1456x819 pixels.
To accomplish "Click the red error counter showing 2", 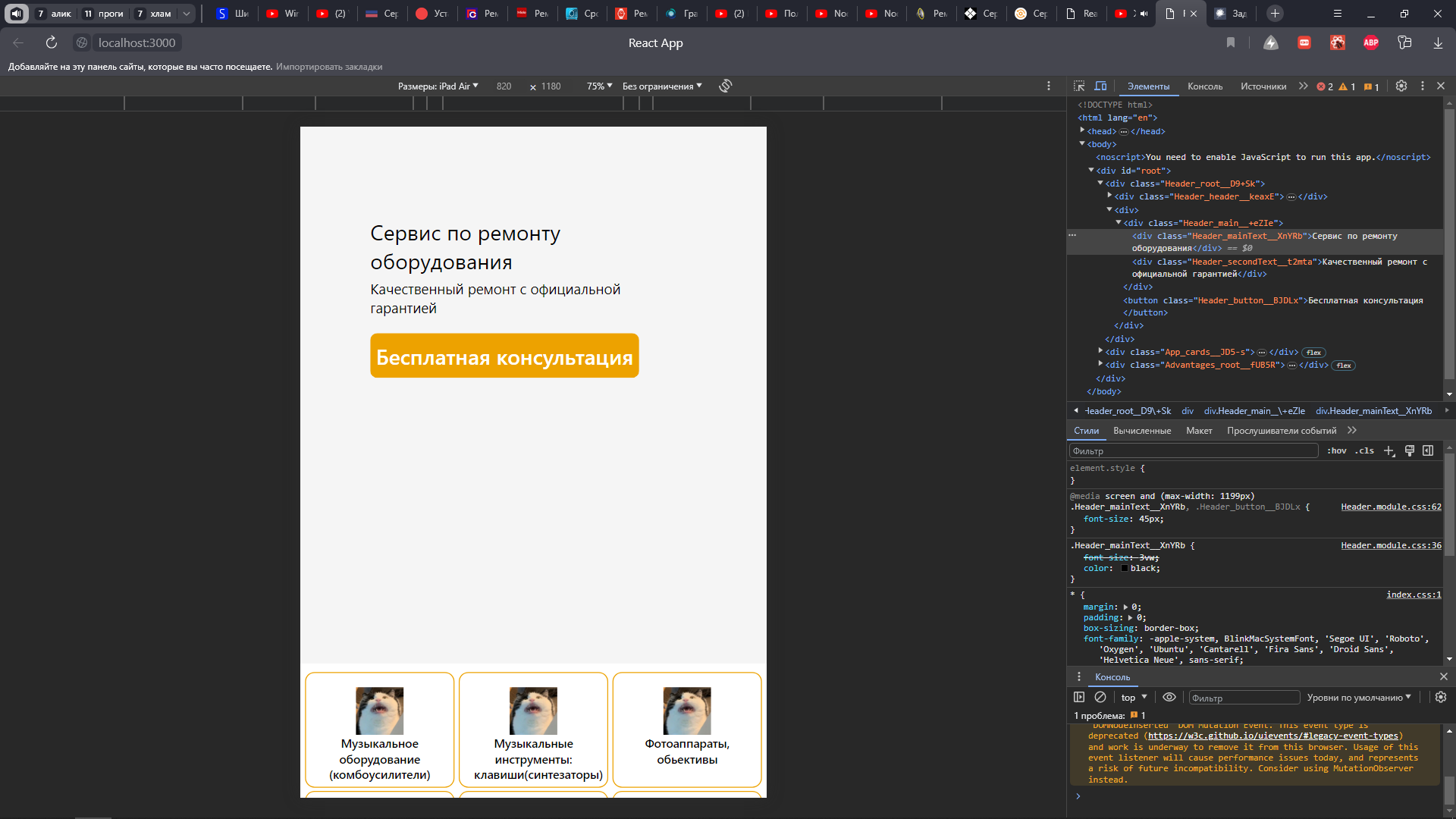I will (1325, 86).
